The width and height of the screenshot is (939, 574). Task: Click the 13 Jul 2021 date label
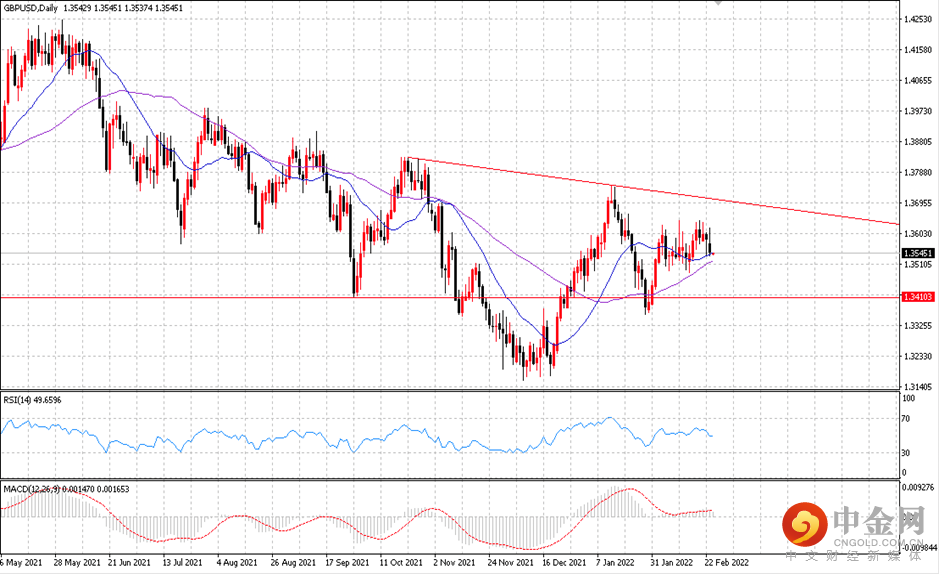(x=183, y=563)
